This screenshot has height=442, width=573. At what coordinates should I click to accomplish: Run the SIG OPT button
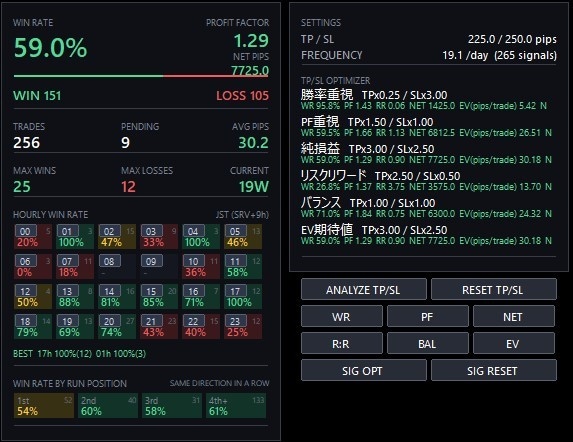point(364,371)
